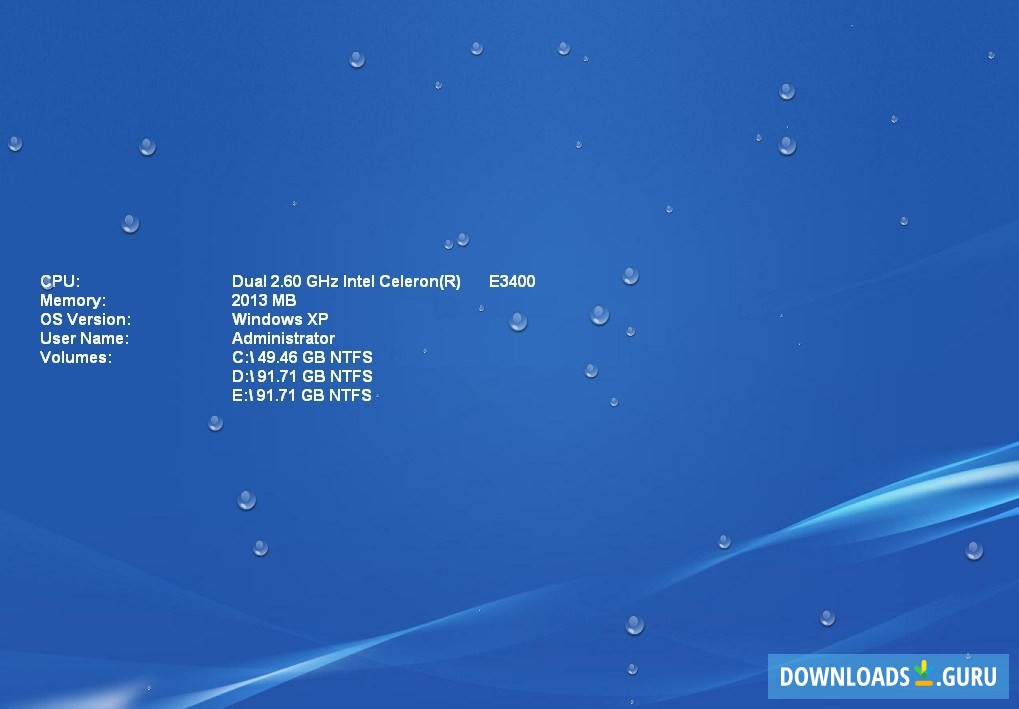Select the "D:\ 91.71 GB NTFS" volume entry

click(x=302, y=376)
